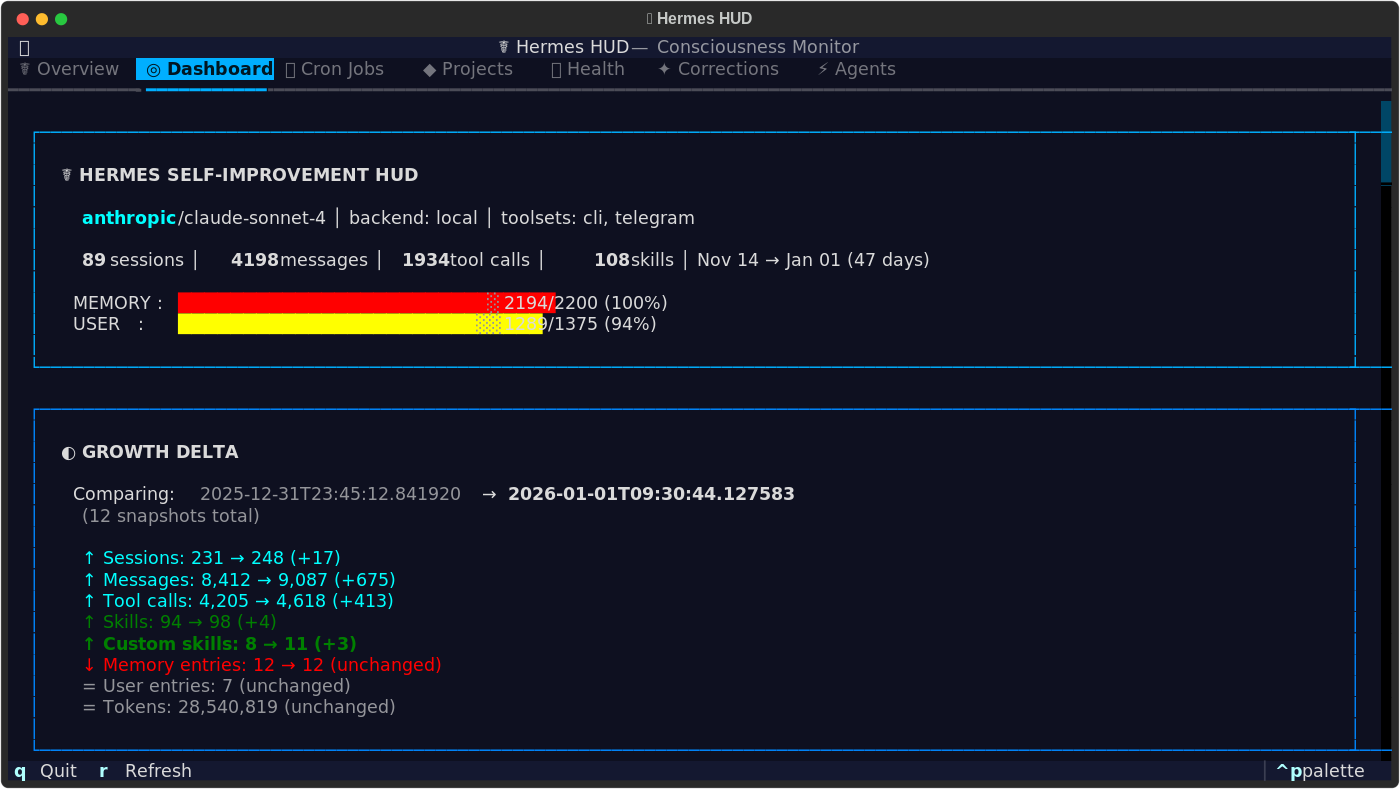Viewport: 1400px width, 789px height.
Task: Click 'Nov 14 → Jan 01 (47 days)' range
Action: click(813, 260)
